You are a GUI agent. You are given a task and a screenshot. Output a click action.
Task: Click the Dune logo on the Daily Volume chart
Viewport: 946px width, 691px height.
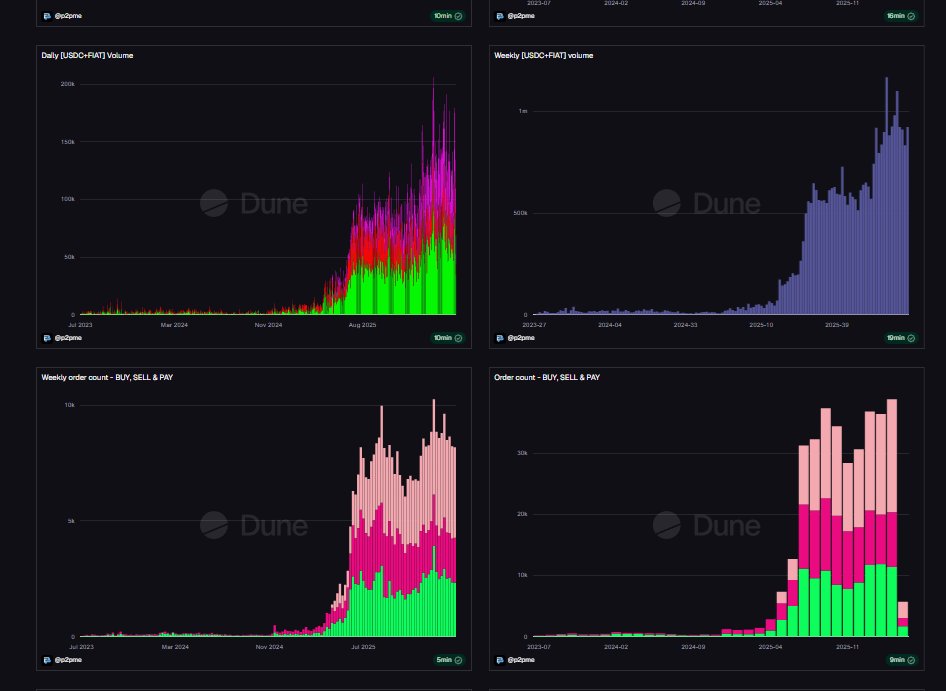(254, 204)
